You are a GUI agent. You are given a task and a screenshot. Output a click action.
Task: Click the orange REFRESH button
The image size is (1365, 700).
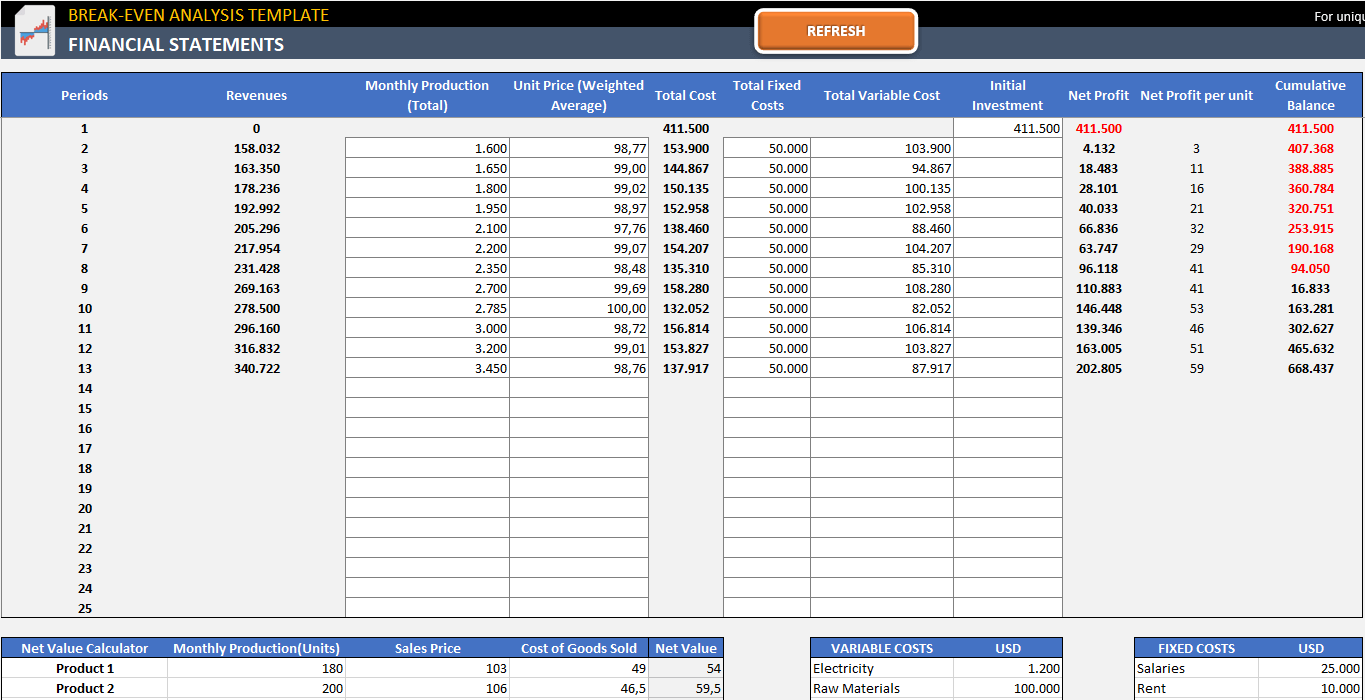tap(835, 31)
